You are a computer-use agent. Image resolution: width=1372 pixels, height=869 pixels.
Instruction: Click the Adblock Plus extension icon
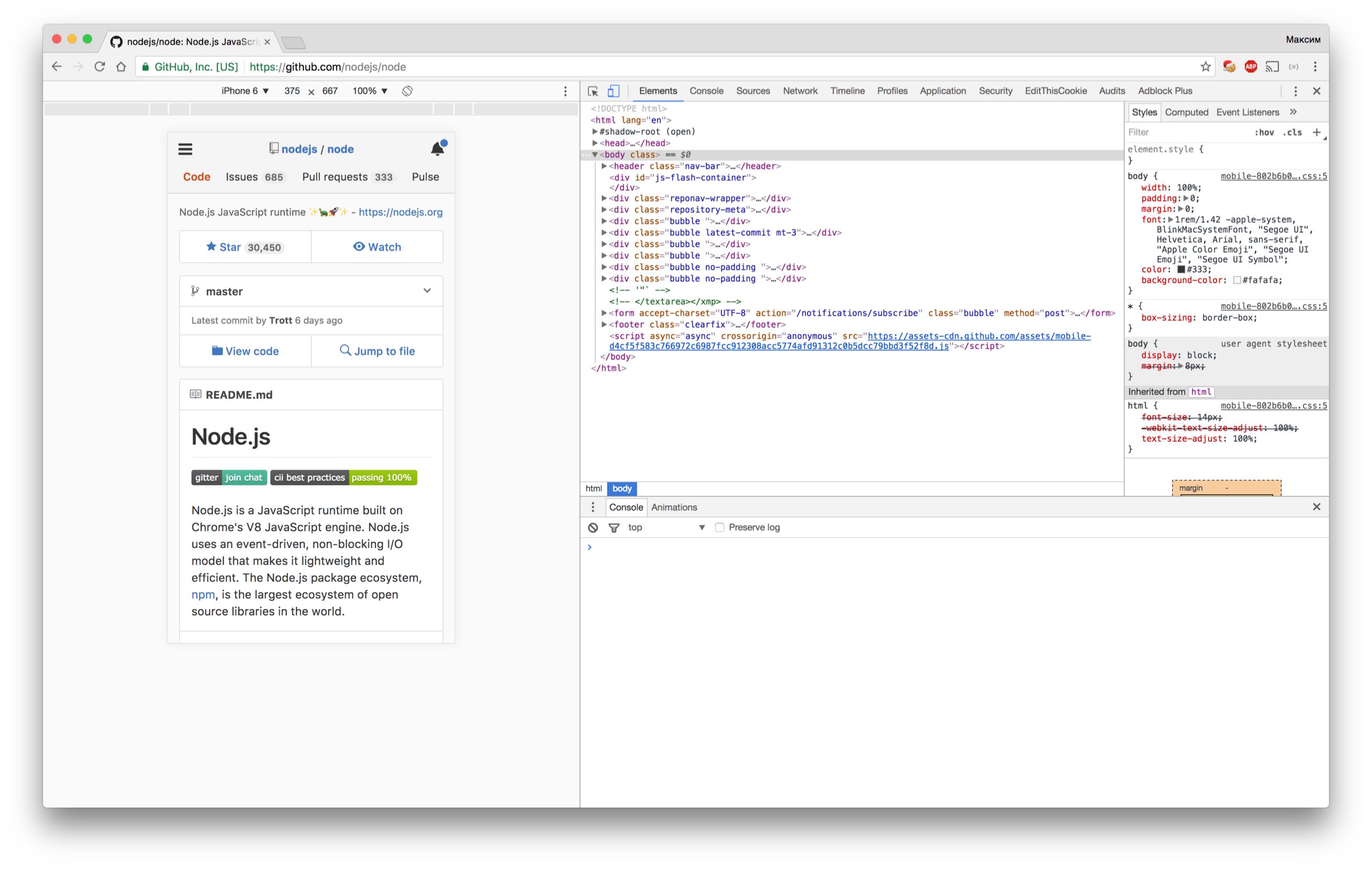1251,66
